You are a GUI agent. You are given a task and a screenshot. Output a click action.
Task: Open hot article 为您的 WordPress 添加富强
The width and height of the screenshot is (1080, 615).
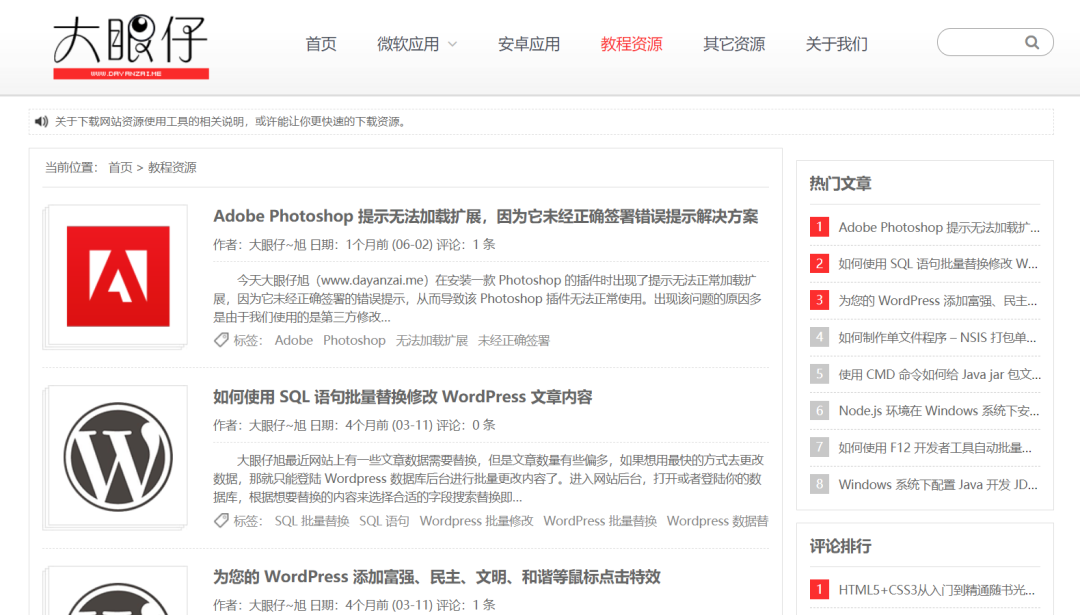[x=937, y=301]
